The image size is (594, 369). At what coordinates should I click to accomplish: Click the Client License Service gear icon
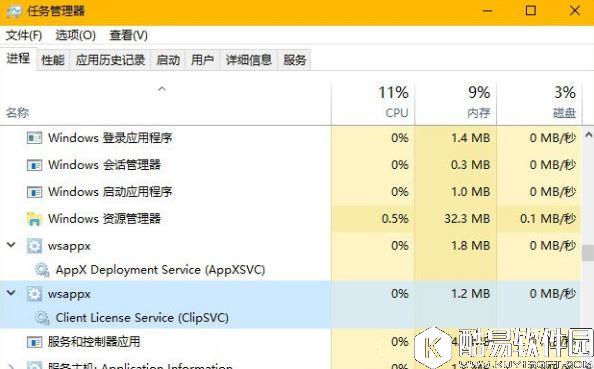point(42,317)
